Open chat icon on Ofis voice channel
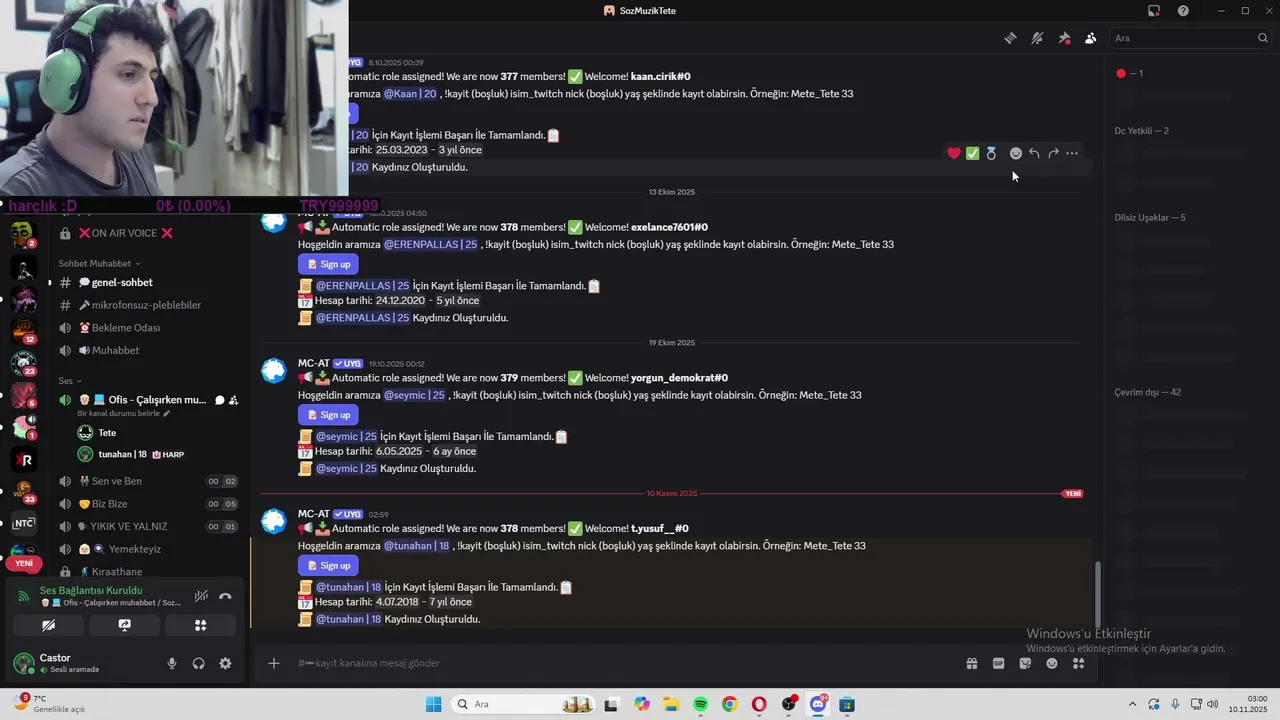Screen dimensions: 1280x720 click(x=219, y=400)
